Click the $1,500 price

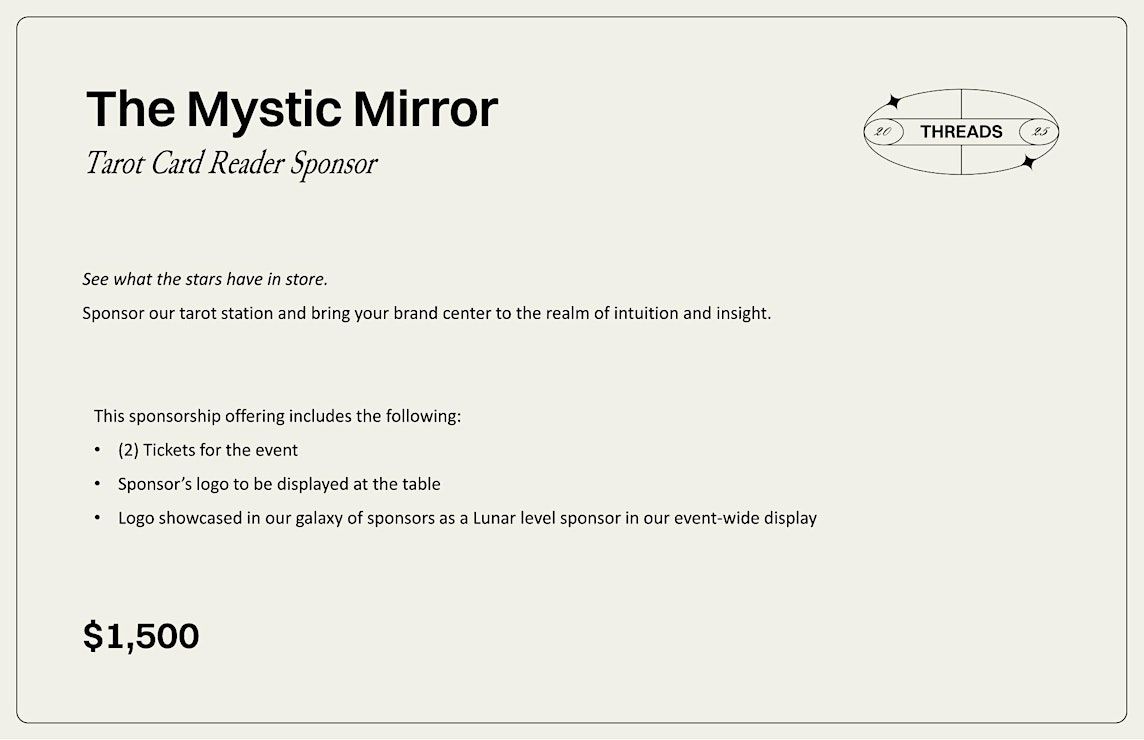(141, 636)
